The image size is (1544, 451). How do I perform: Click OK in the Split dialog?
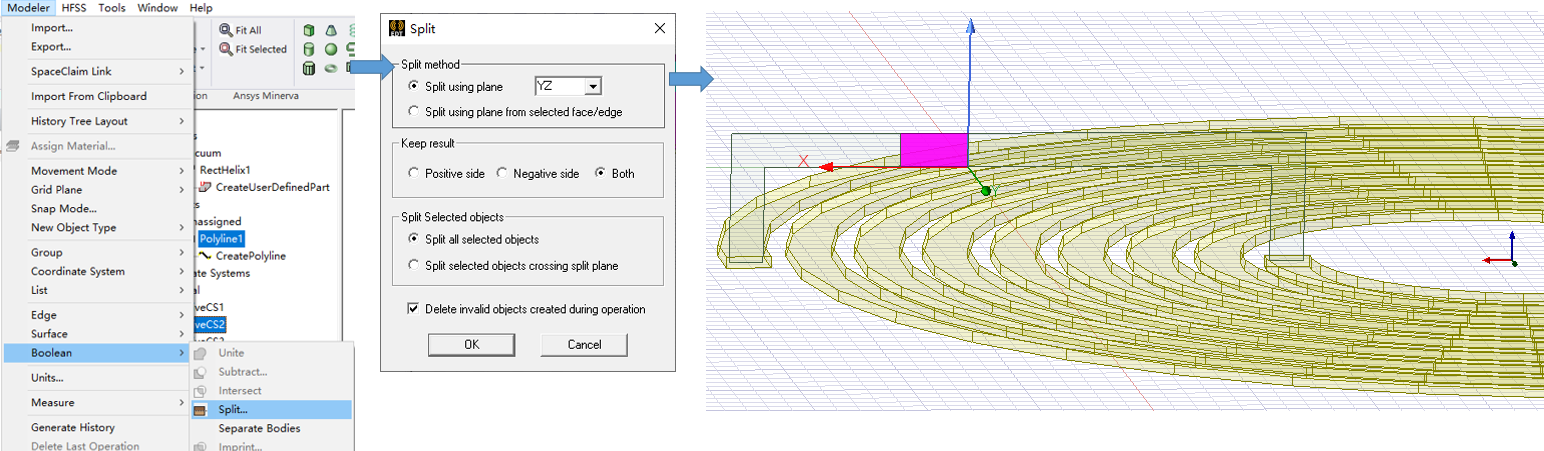471,344
